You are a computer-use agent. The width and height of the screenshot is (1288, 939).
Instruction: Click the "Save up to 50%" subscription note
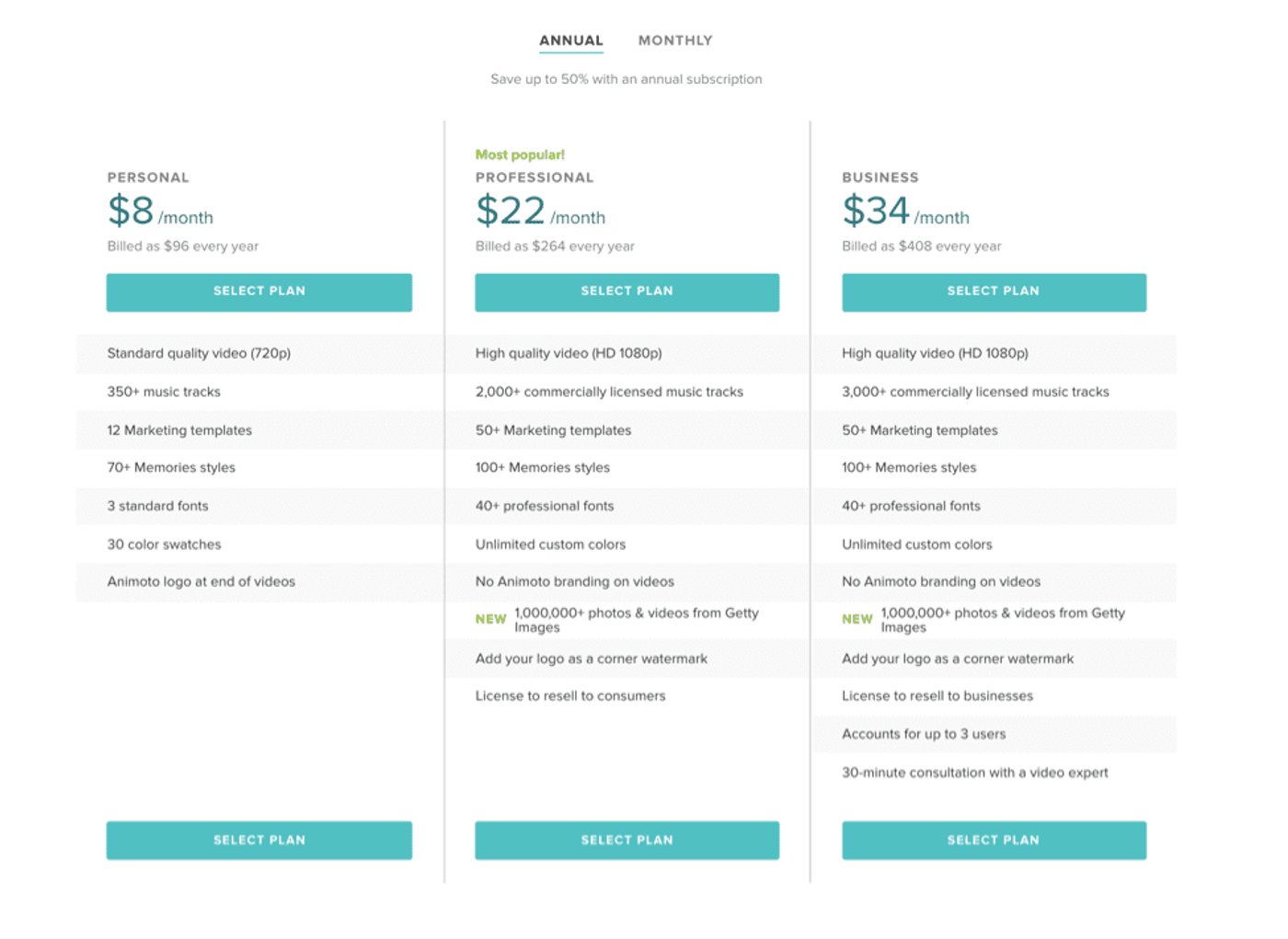626,79
